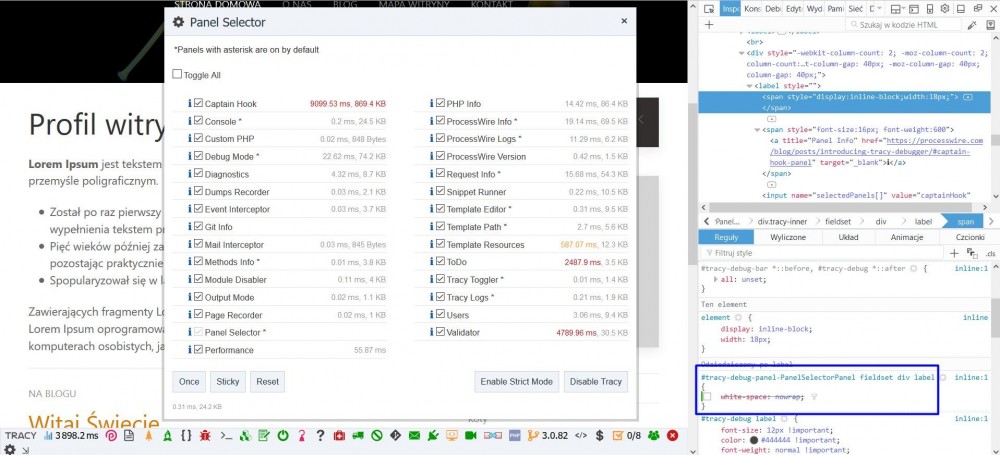Open the Captain Hook info icon
Screen dimensions: 1000x455
pos(189,104)
